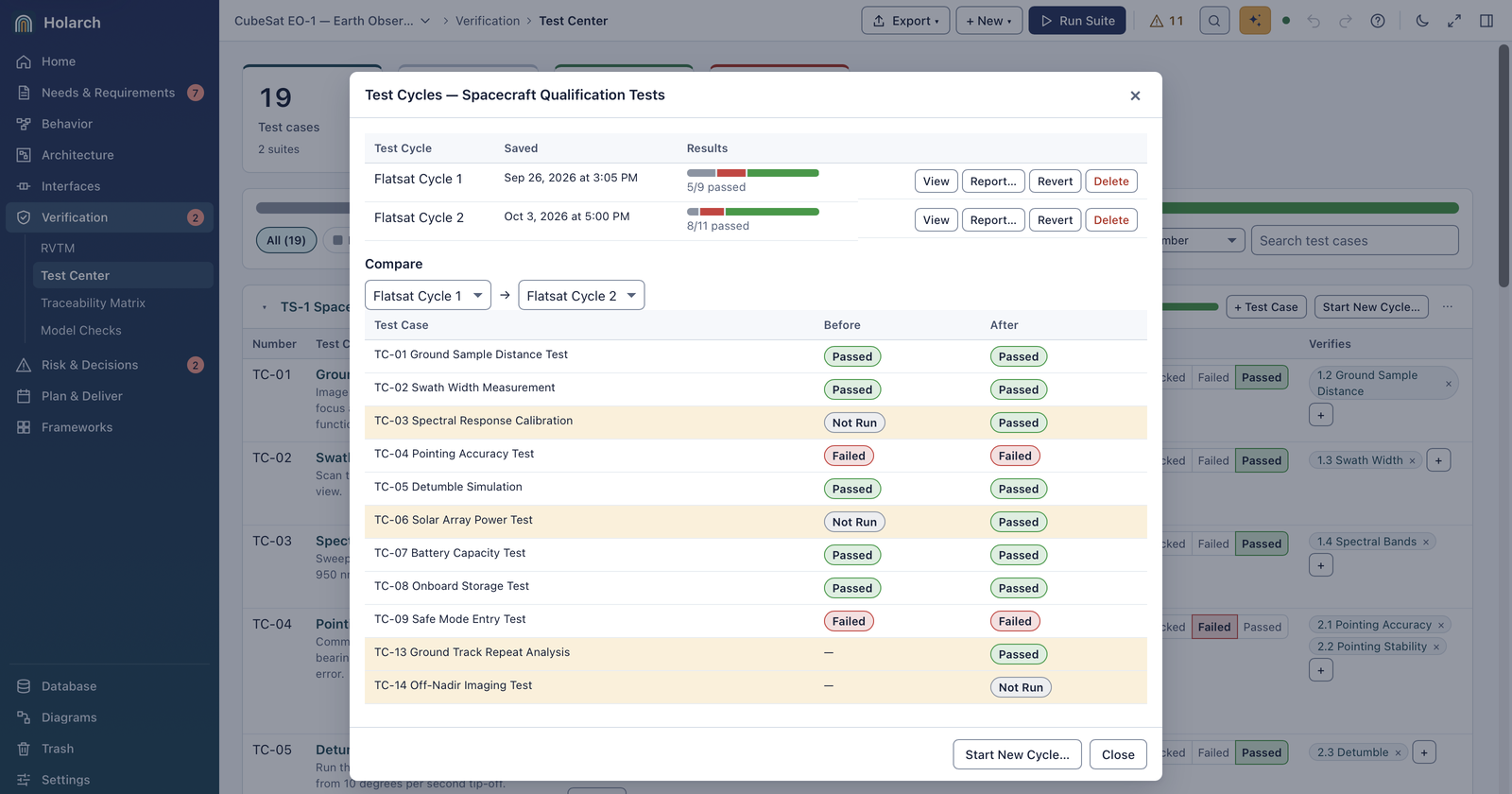1512x794 pixels.
Task: Select Model Checks under Verification
Action: tap(123, 330)
